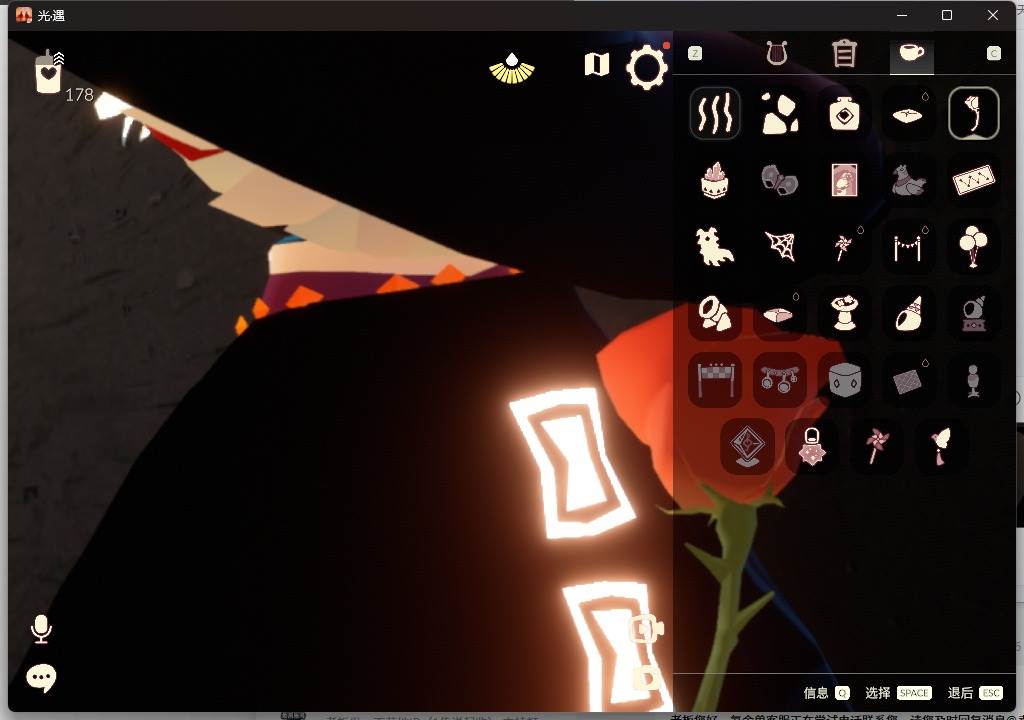
Task: Take a screenshot with photo camera
Action: pos(646,679)
